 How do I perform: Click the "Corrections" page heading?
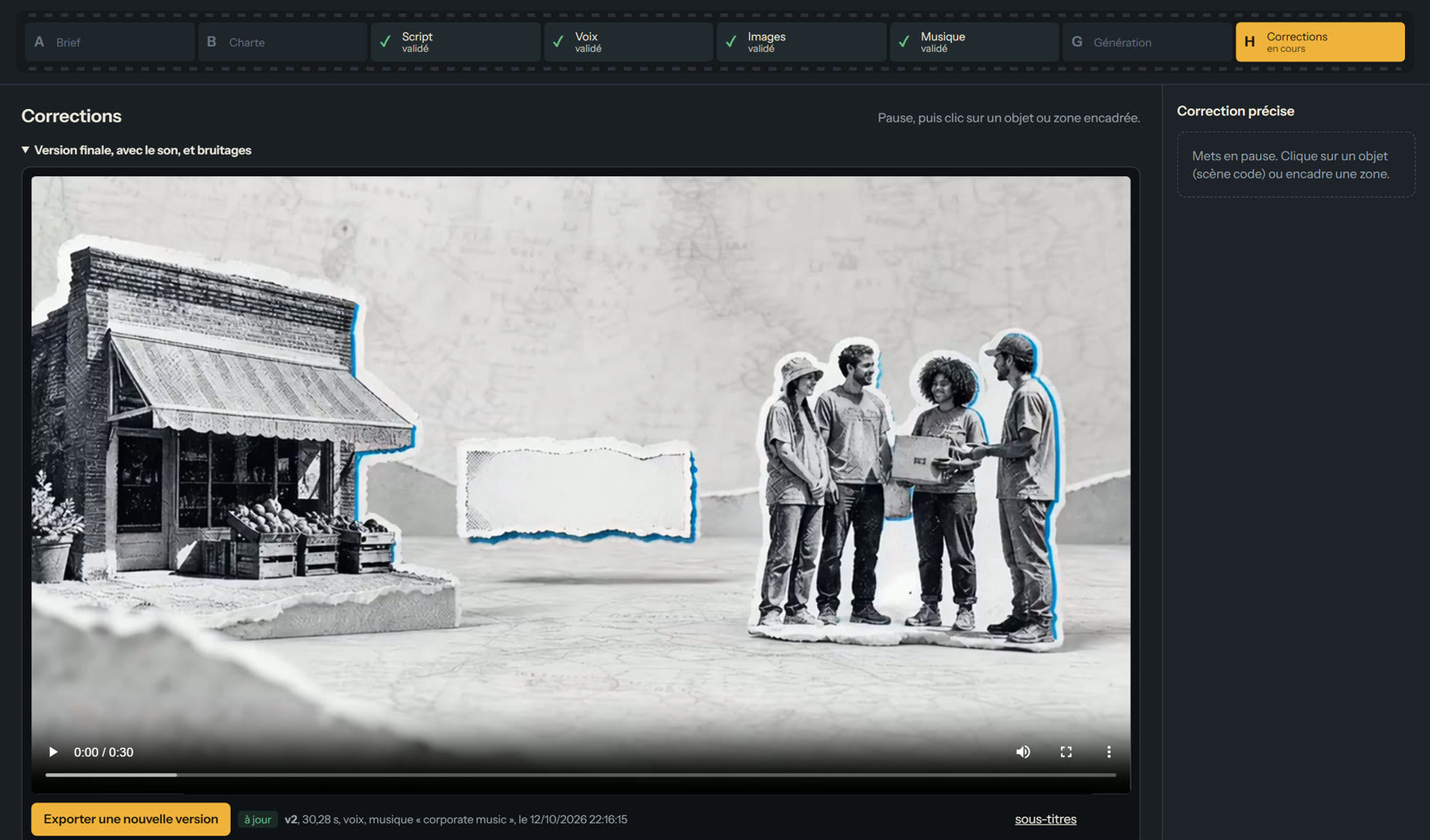(71, 116)
